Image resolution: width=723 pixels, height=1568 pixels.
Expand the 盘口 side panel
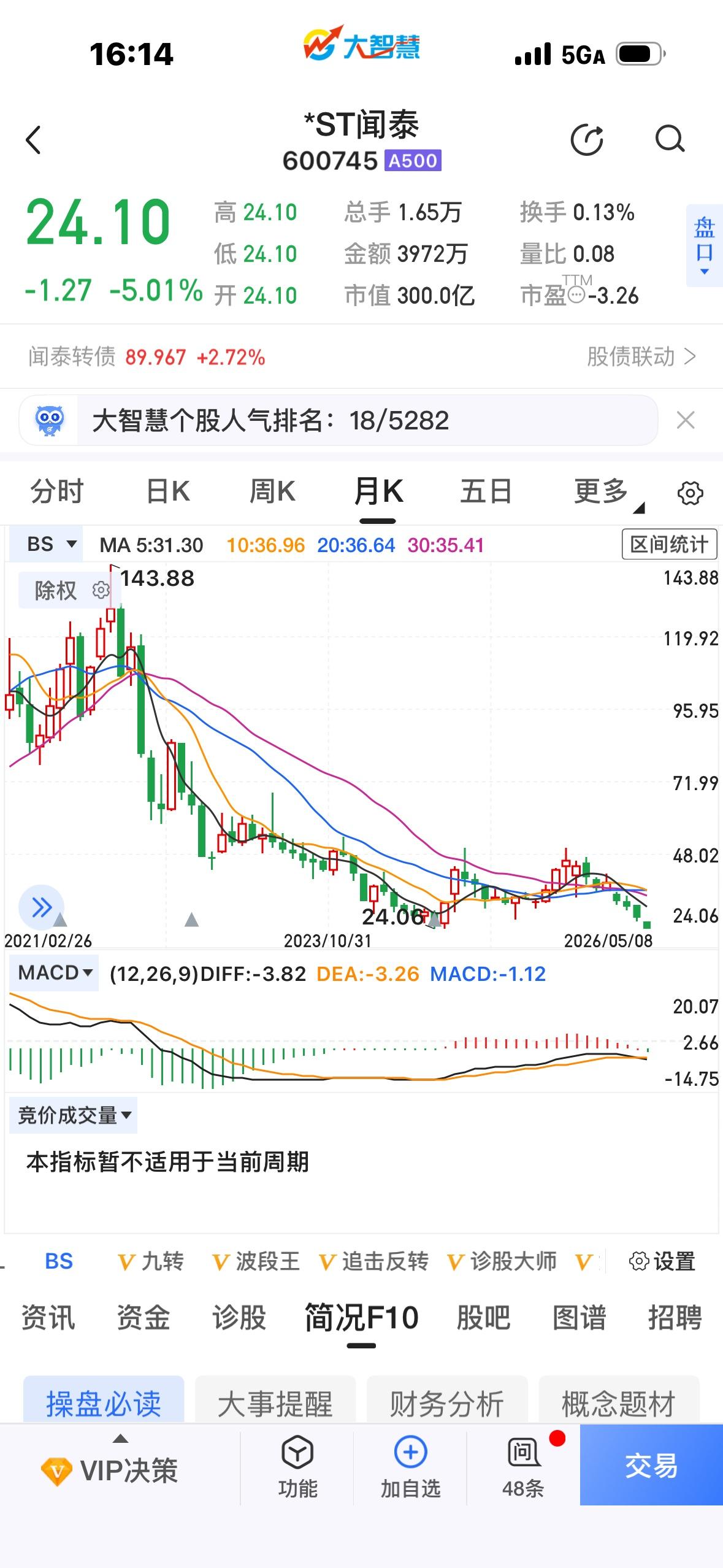click(x=704, y=245)
